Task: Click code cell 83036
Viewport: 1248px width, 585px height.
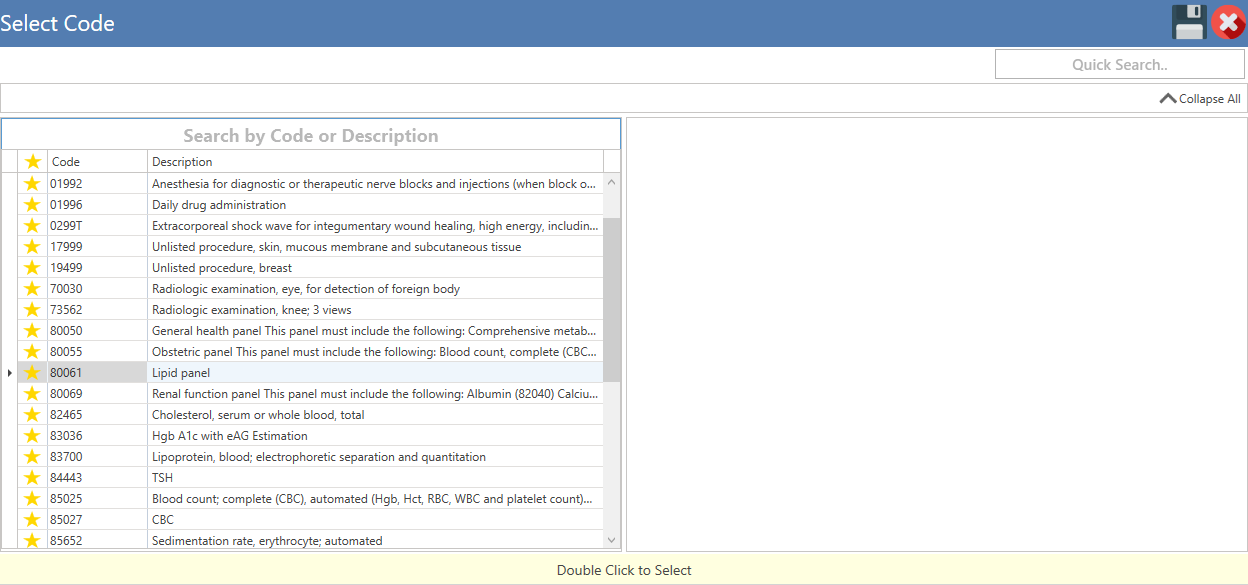Action: click(97, 436)
